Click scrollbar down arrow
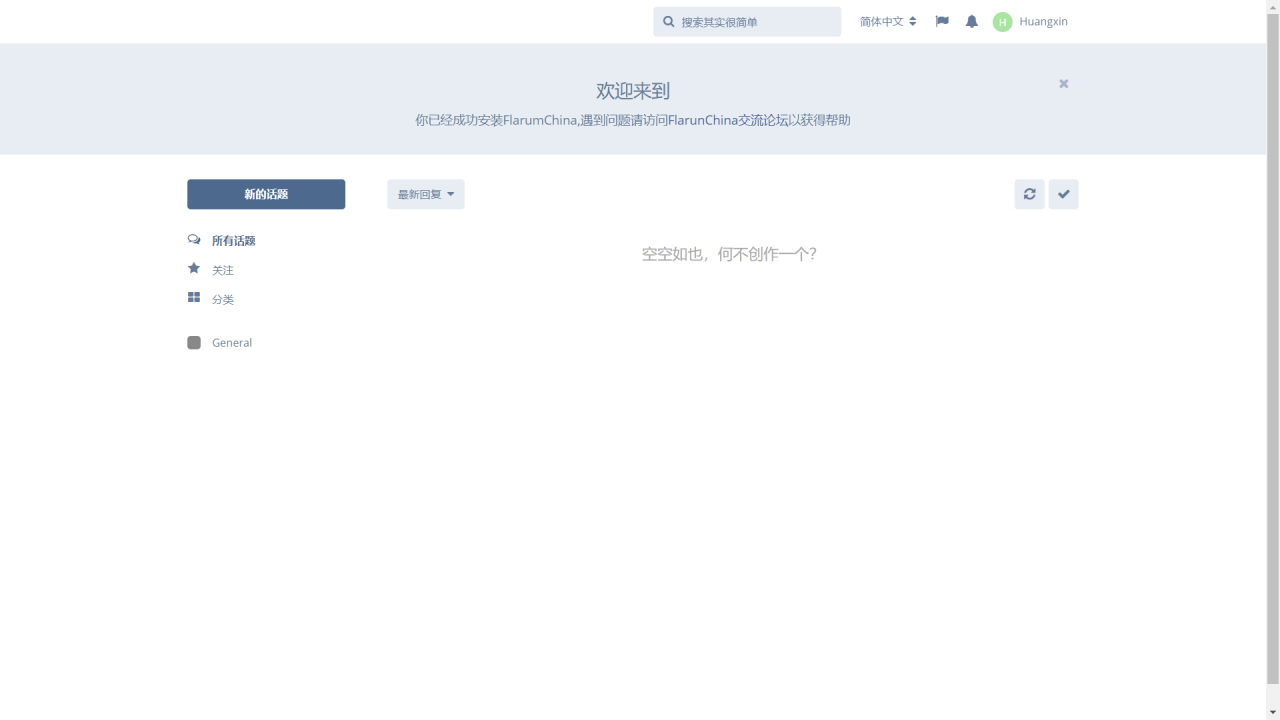The width and height of the screenshot is (1280, 720). (1272, 712)
